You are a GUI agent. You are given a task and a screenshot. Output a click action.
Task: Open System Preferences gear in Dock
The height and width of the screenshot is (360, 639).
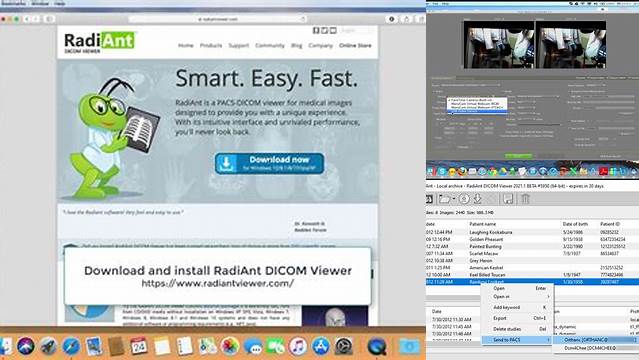coord(344,347)
